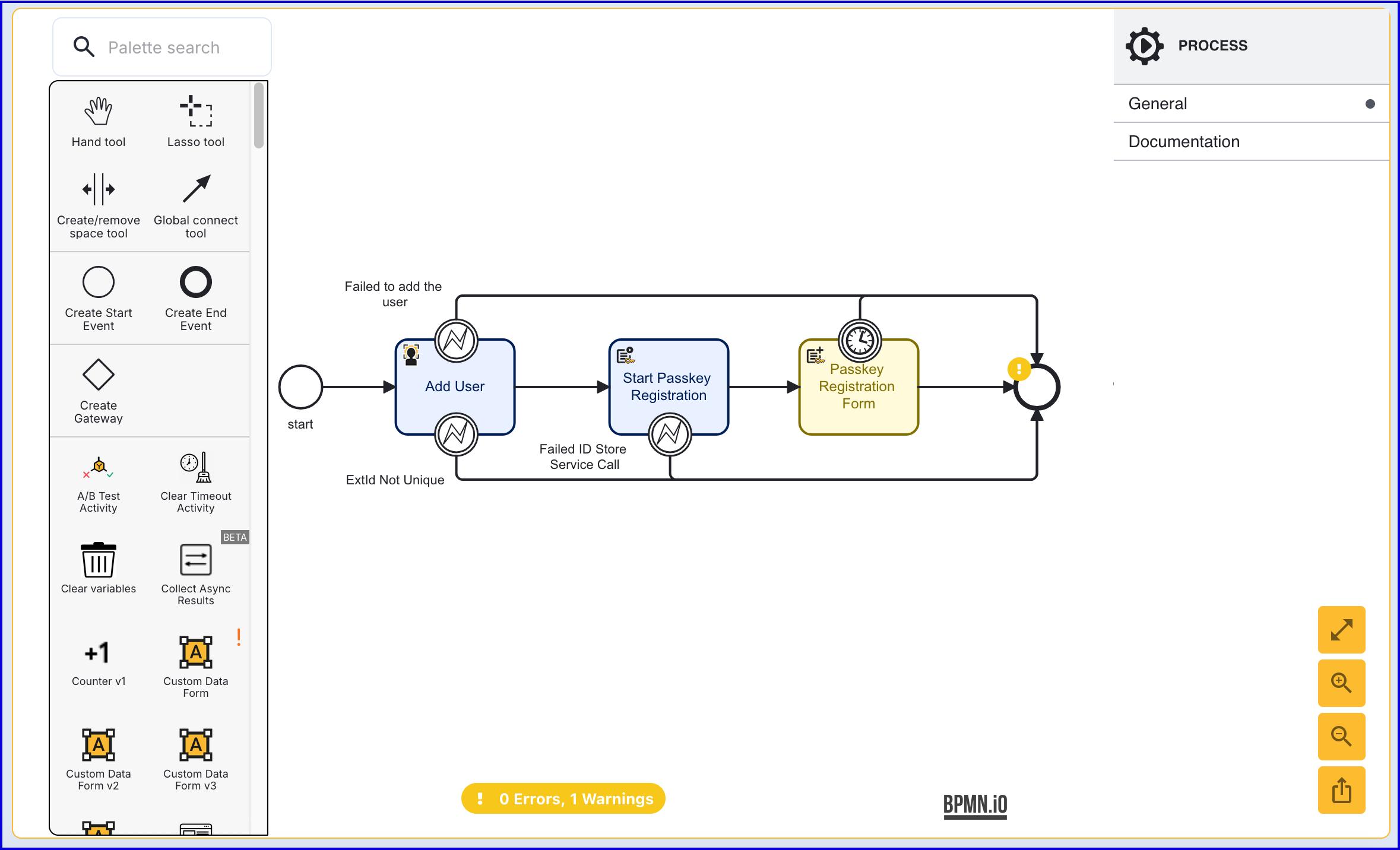This screenshot has width=1400, height=850.
Task: Click the BETA badge on Collect Async Results
Action: point(235,537)
